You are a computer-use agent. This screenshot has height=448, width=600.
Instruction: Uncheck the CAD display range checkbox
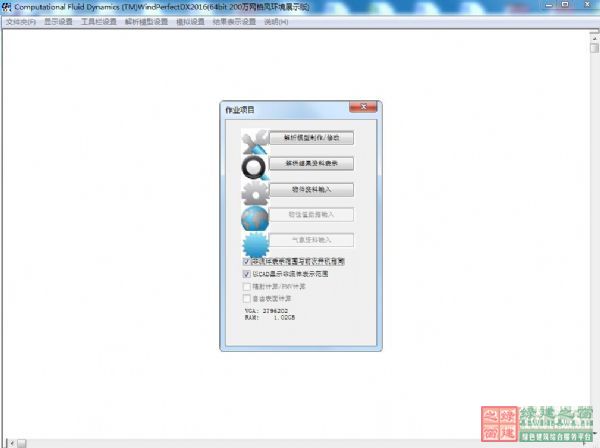[x=247, y=273]
